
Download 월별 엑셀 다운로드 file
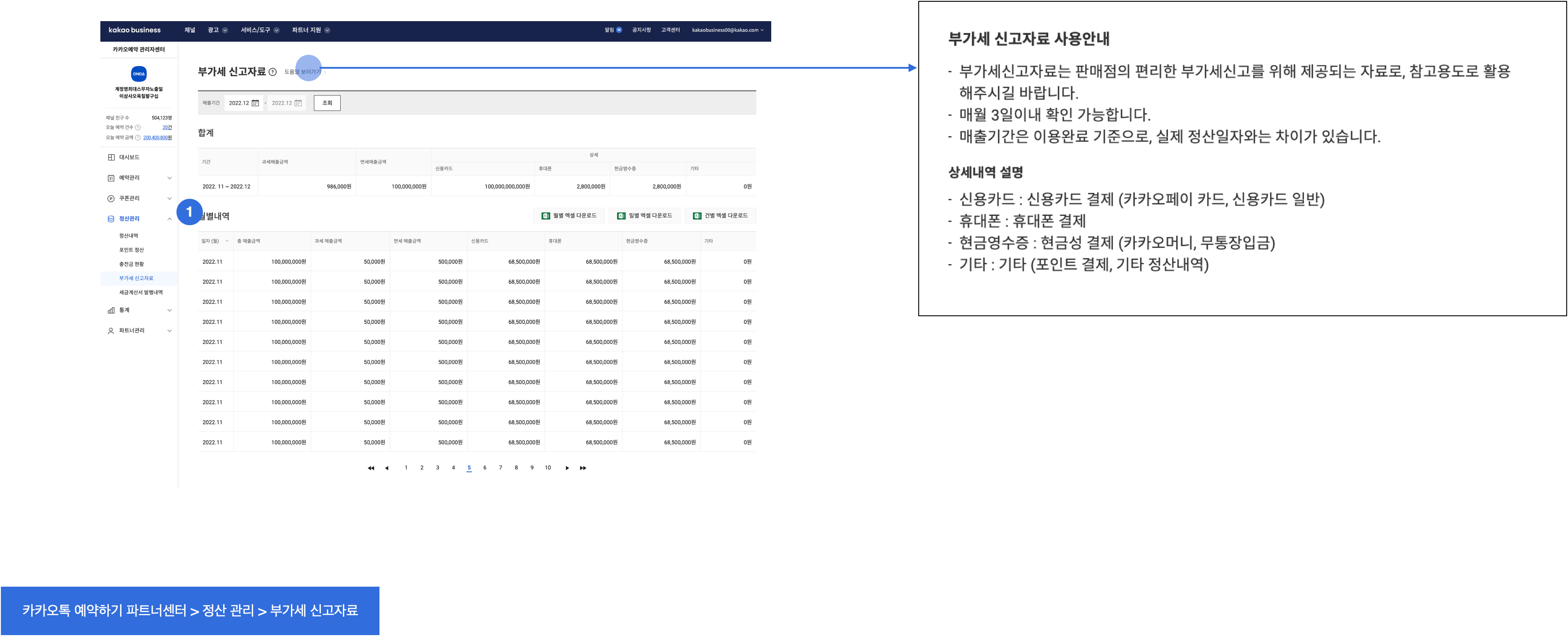pyautogui.click(x=569, y=216)
